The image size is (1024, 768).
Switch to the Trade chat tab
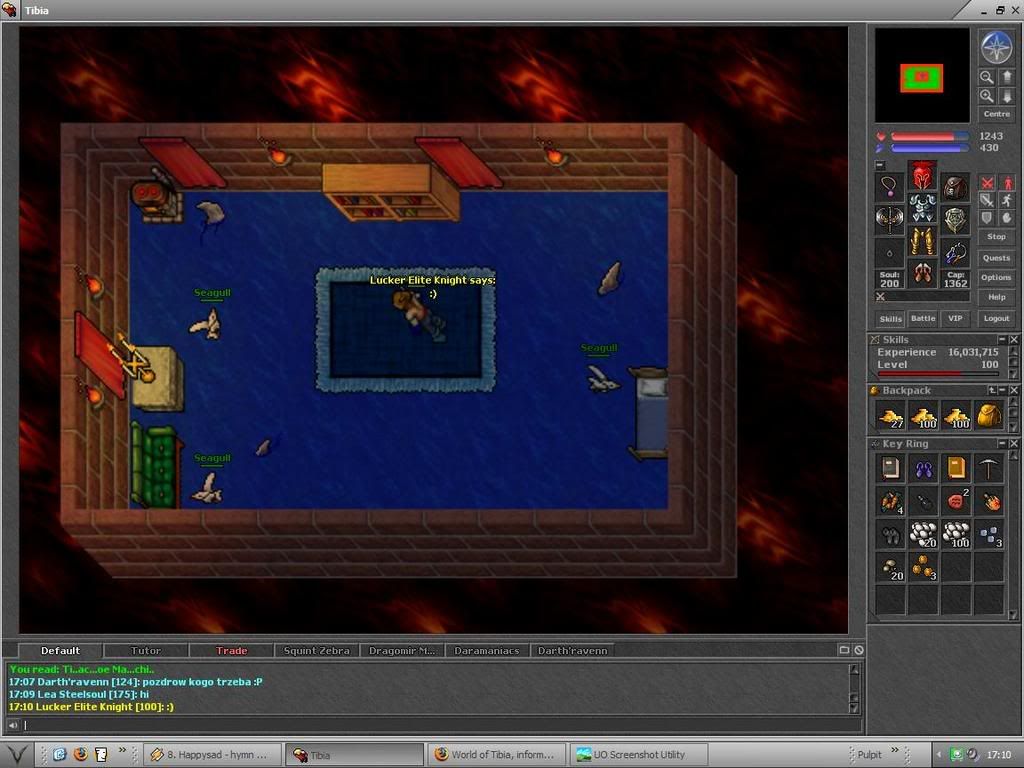coord(231,650)
